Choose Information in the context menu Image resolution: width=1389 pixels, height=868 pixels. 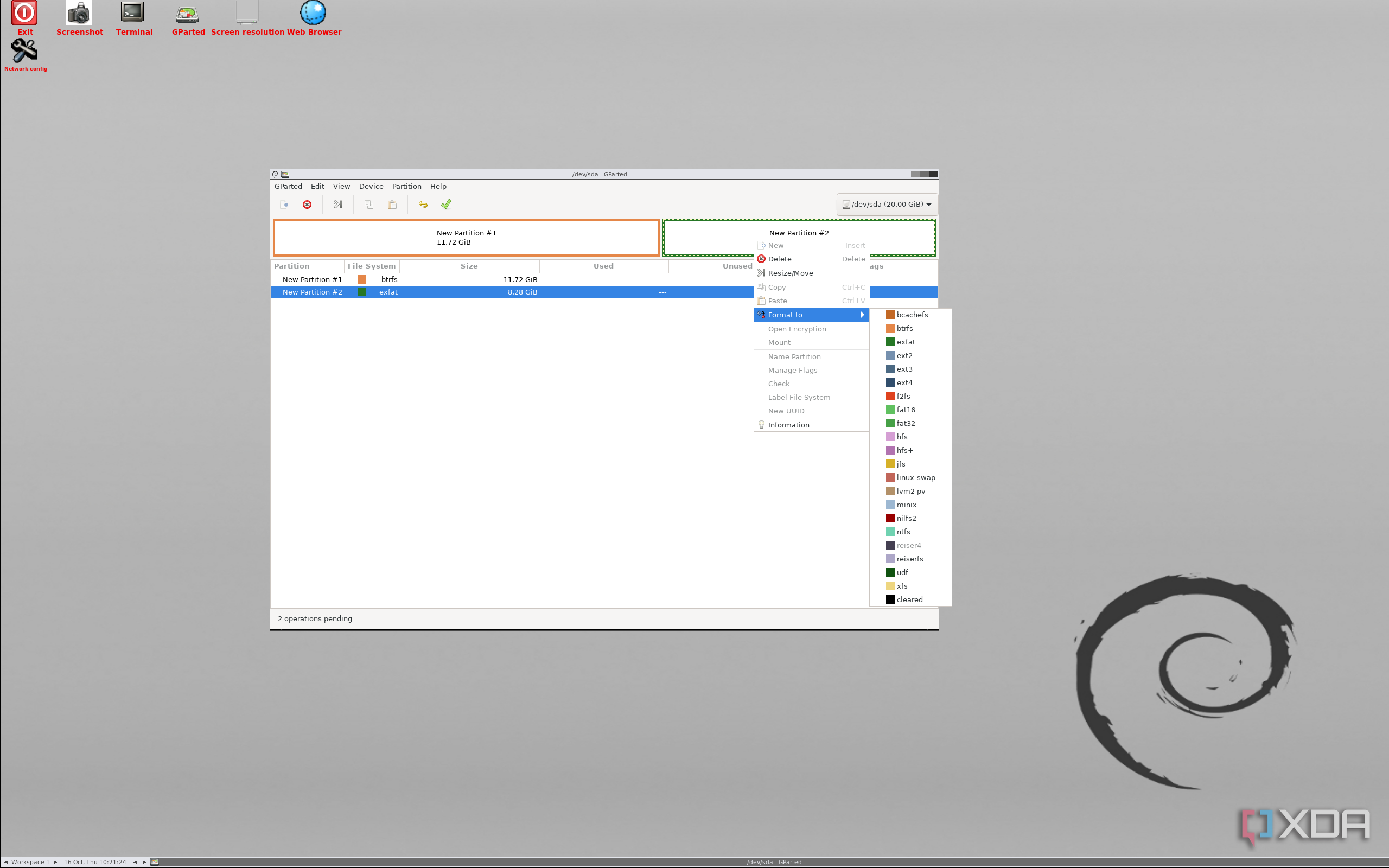812,425
